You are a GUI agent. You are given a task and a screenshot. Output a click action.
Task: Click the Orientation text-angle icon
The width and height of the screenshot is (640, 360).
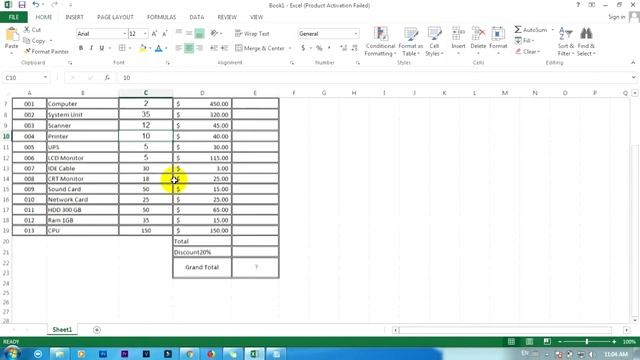pos(214,33)
